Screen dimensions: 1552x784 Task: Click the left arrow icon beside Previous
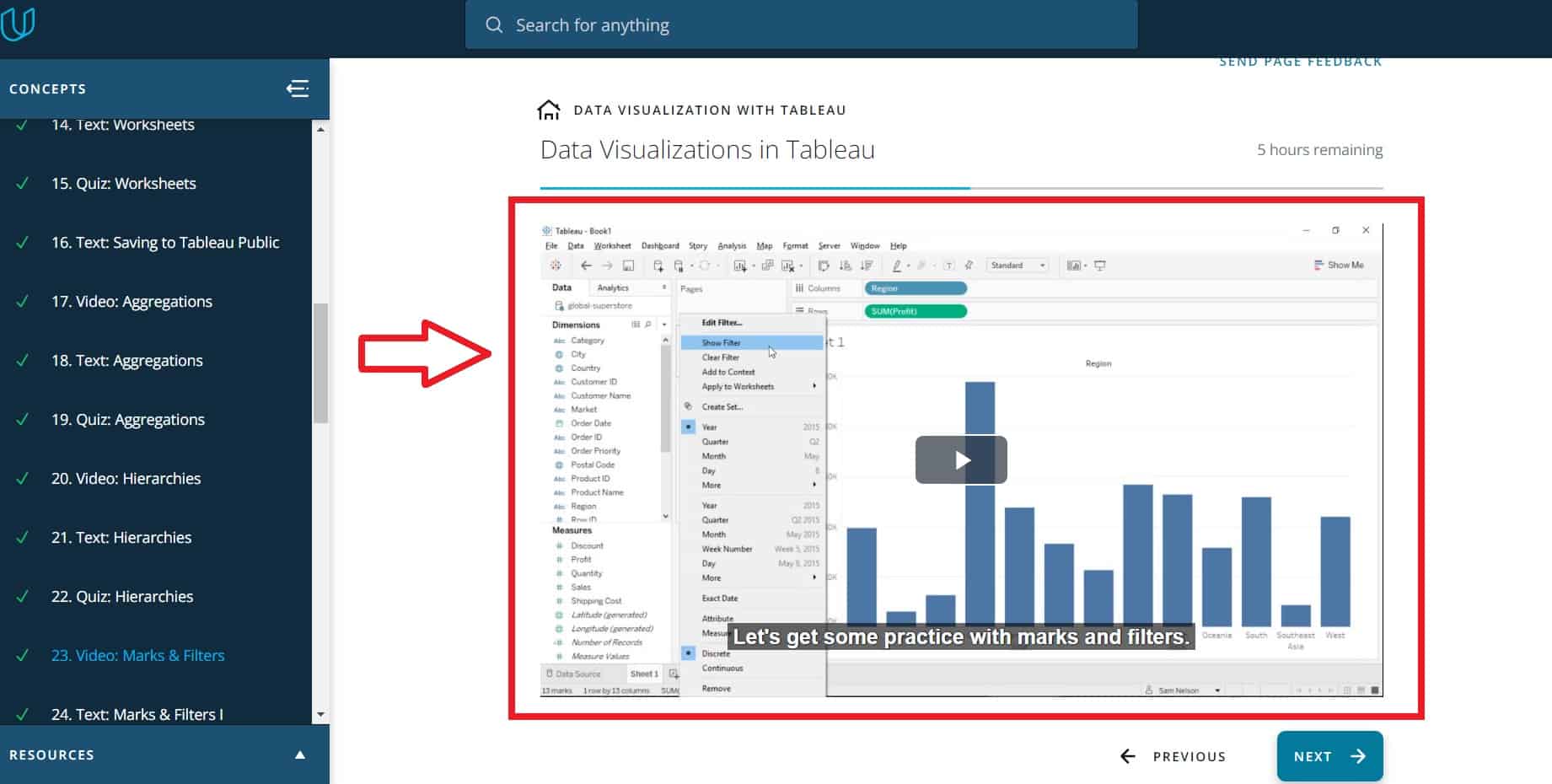pyautogui.click(x=1128, y=756)
